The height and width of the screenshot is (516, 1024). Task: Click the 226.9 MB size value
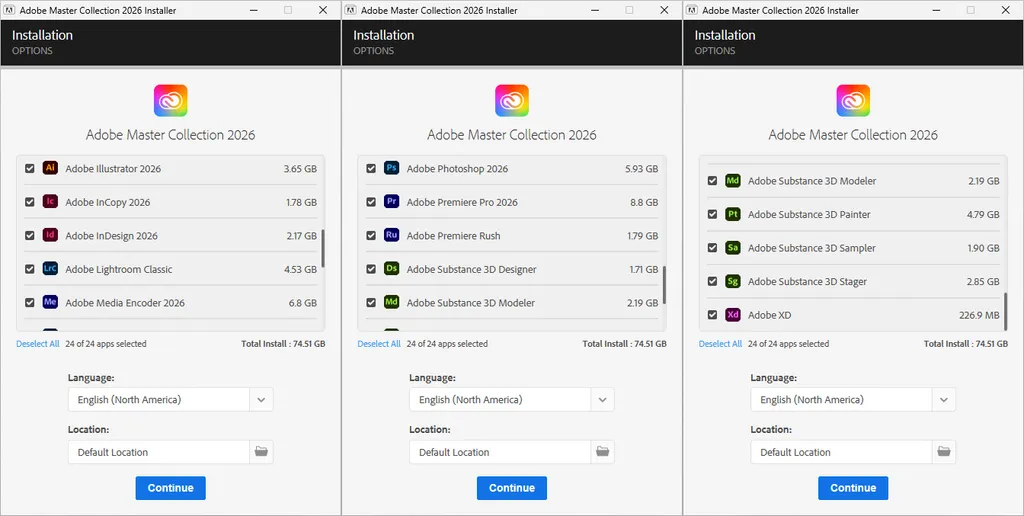coord(979,315)
